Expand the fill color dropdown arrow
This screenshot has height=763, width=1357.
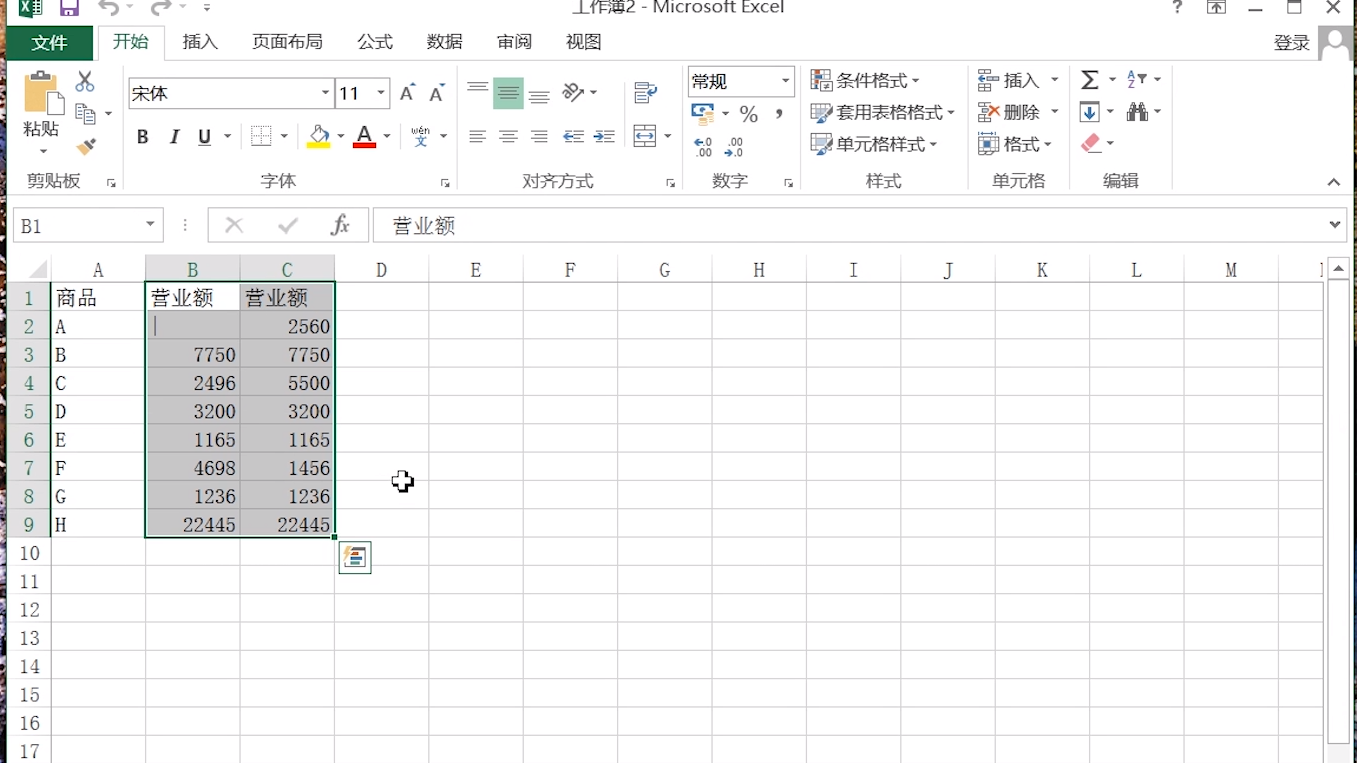tap(339, 137)
